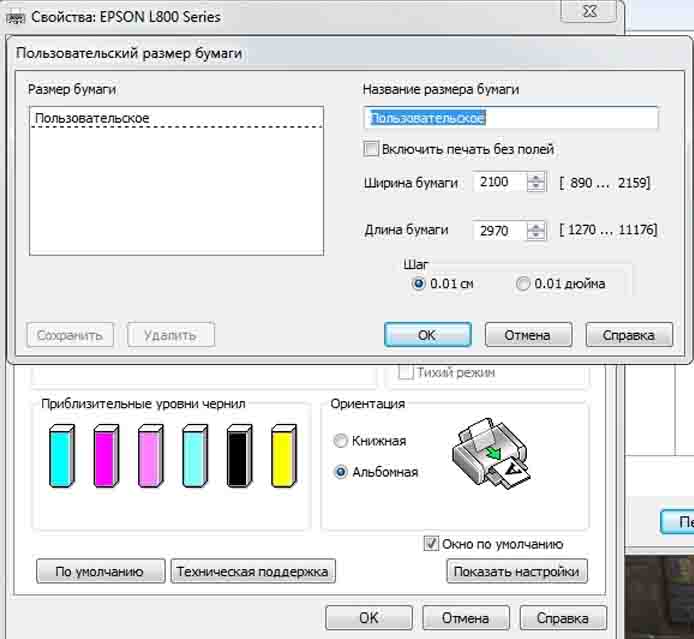
Task: Increase paper length with the up arrow
Action: click(x=536, y=226)
